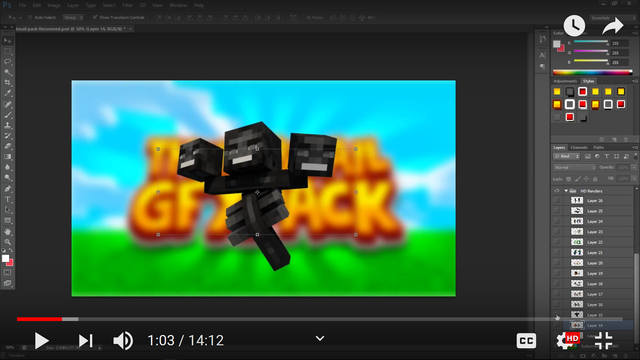Select the Clone Stamp tool
The height and width of the screenshot is (360, 640).
tap(7, 125)
